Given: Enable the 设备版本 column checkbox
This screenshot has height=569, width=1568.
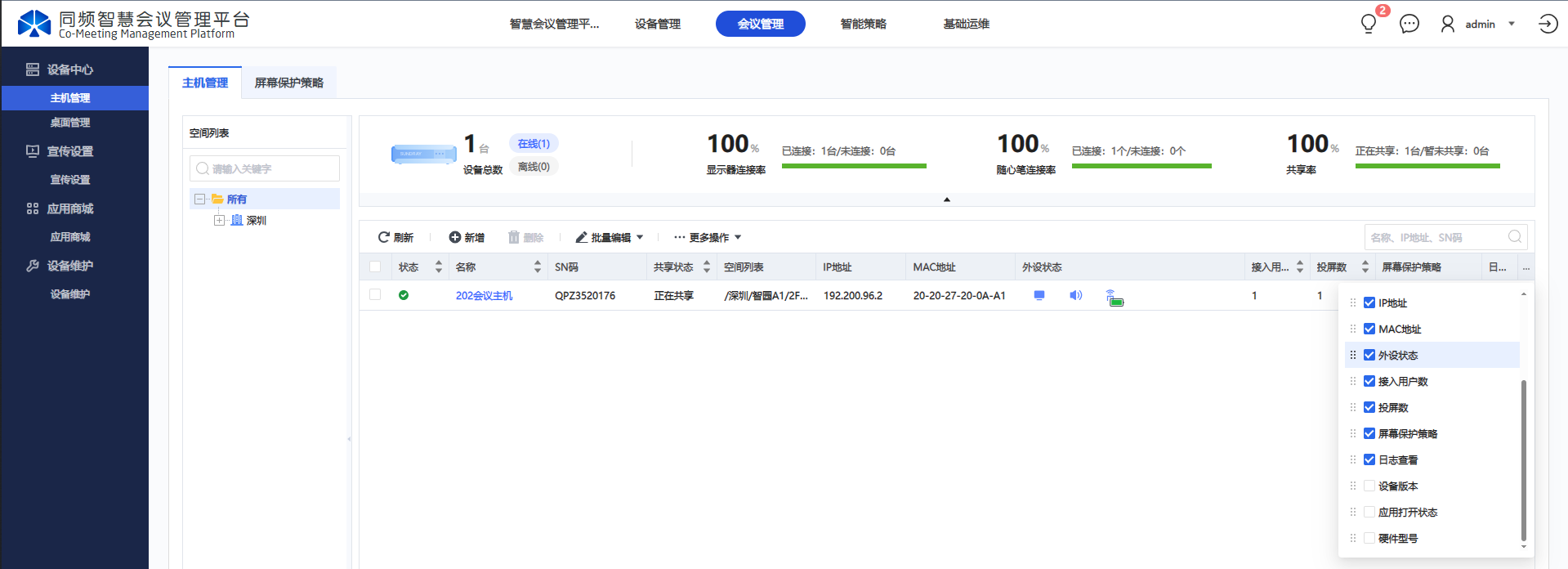Looking at the screenshot, I should (x=1369, y=486).
